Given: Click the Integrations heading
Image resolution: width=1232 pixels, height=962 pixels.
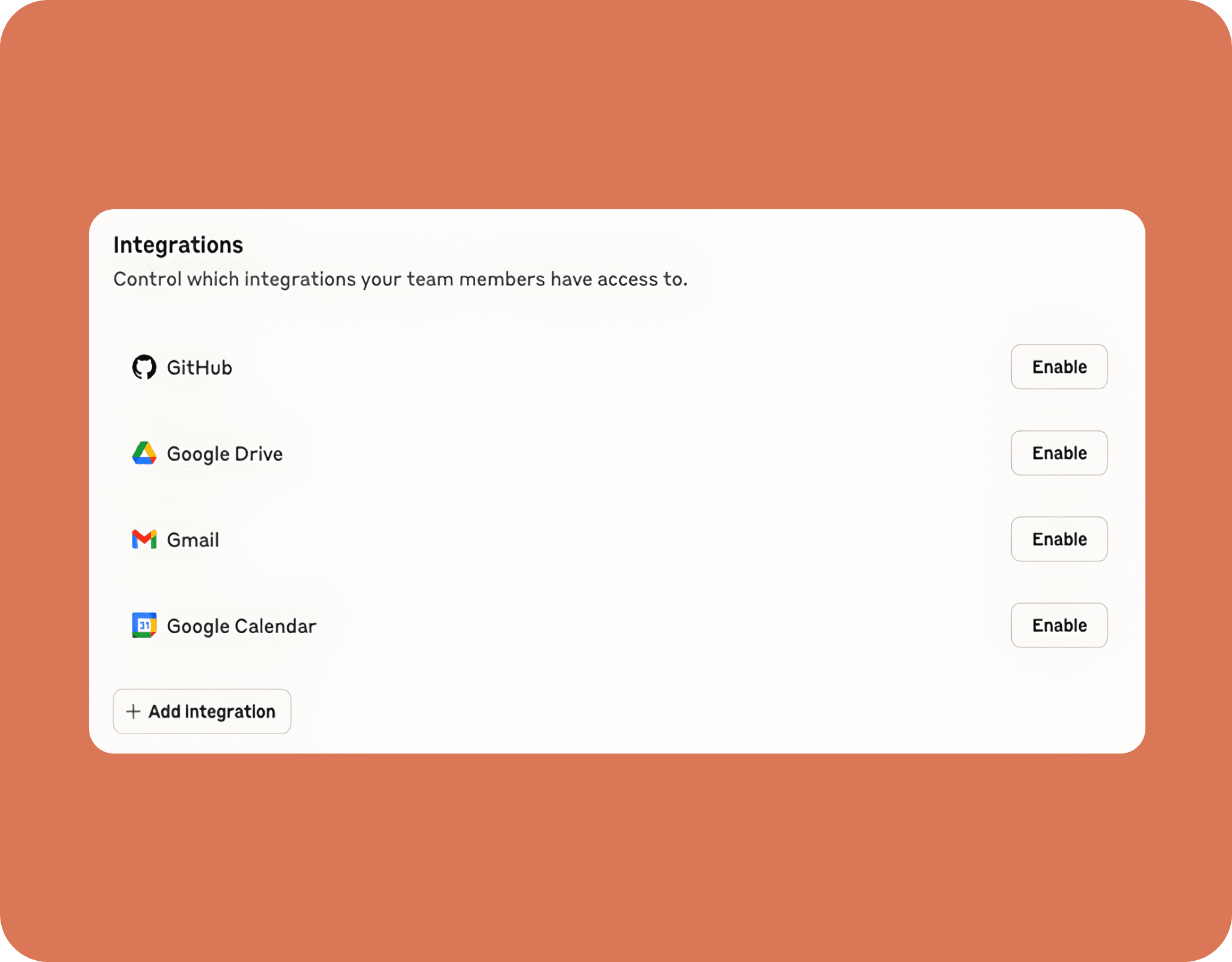Looking at the screenshot, I should 178,245.
